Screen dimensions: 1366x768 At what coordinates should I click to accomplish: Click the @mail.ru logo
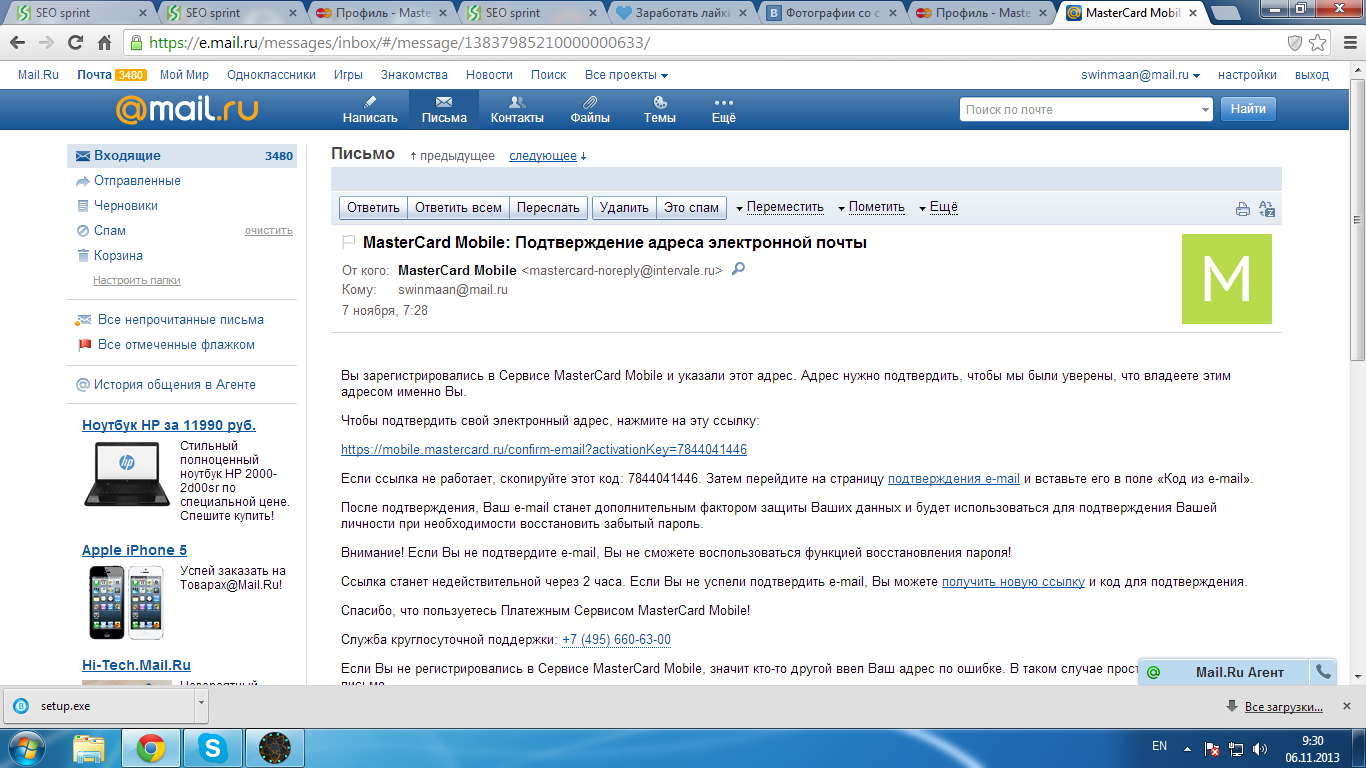pyautogui.click(x=187, y=108)
